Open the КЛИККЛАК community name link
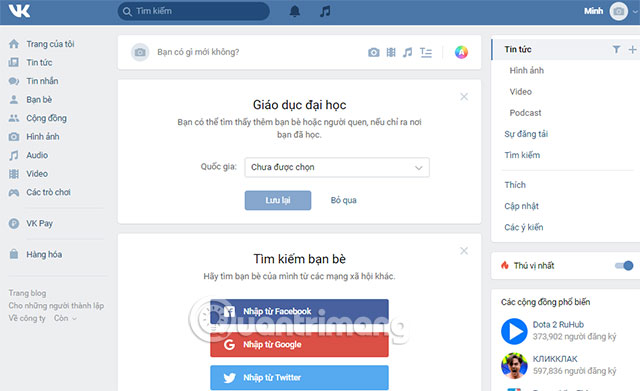The image size is (640, 391). (555, 359)
